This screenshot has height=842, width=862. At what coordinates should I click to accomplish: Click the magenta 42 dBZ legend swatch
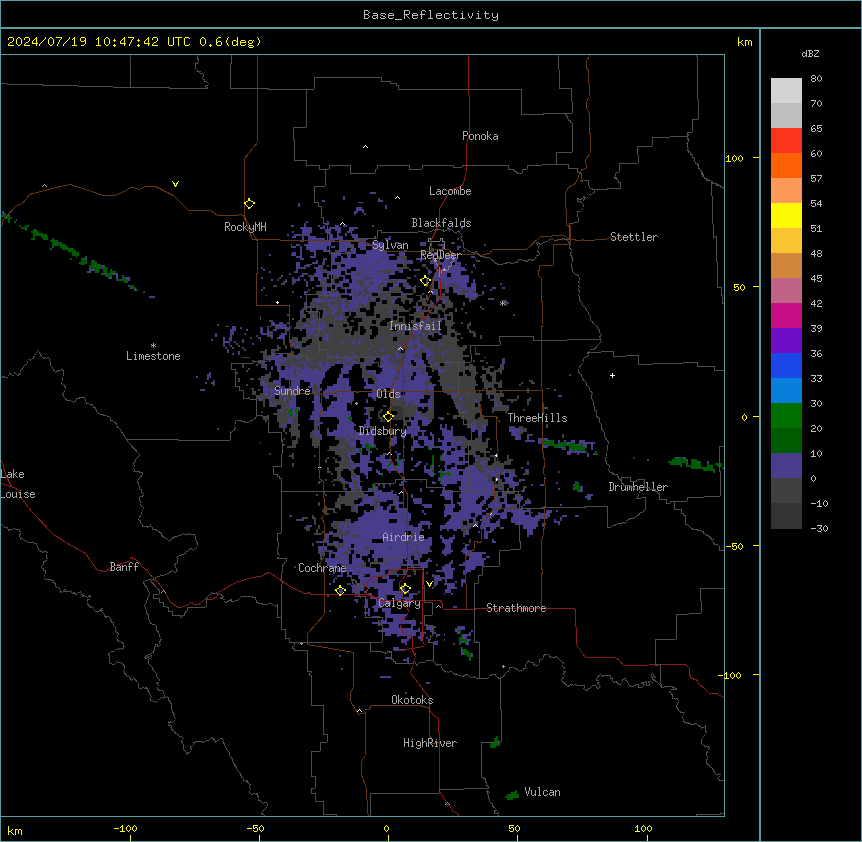click(x=786, y=315)
